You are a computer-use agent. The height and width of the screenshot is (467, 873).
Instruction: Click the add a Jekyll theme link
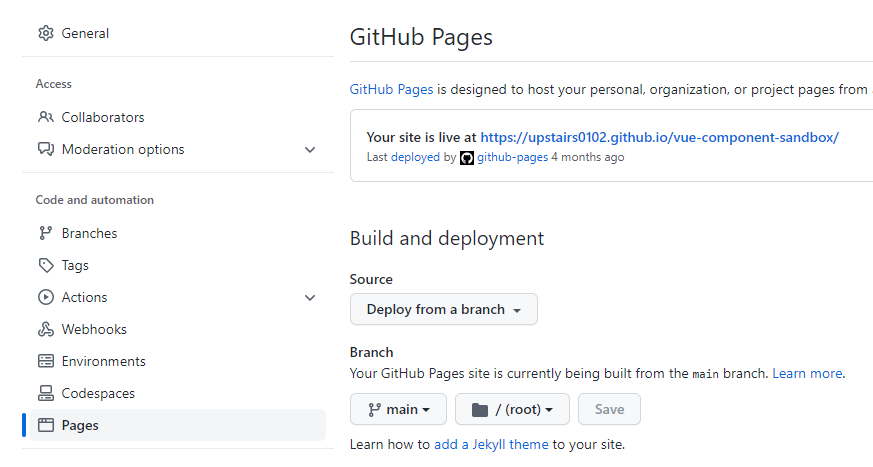tap(491, 444)
